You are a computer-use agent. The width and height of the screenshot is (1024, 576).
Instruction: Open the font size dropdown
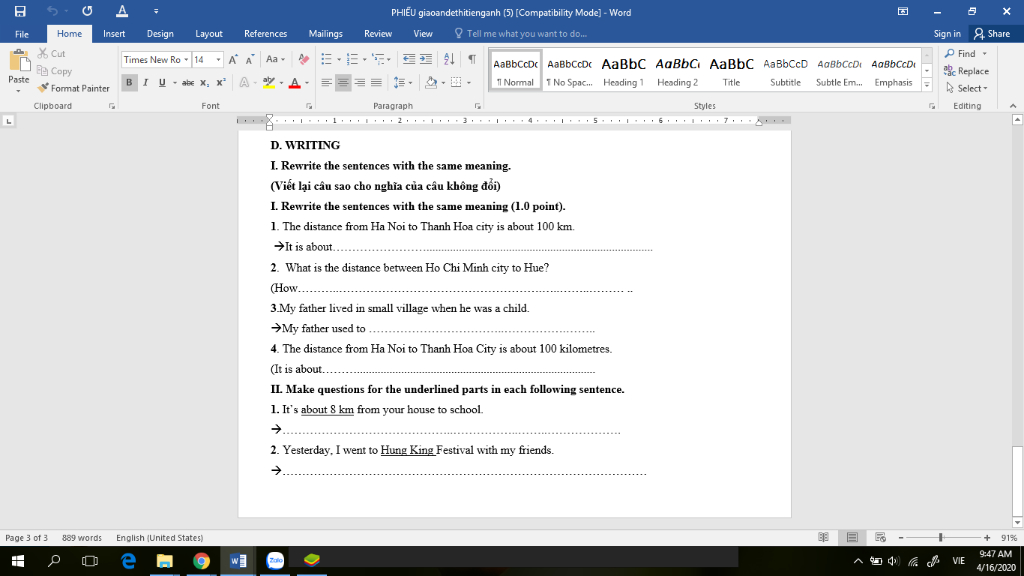tap(218, 59)
